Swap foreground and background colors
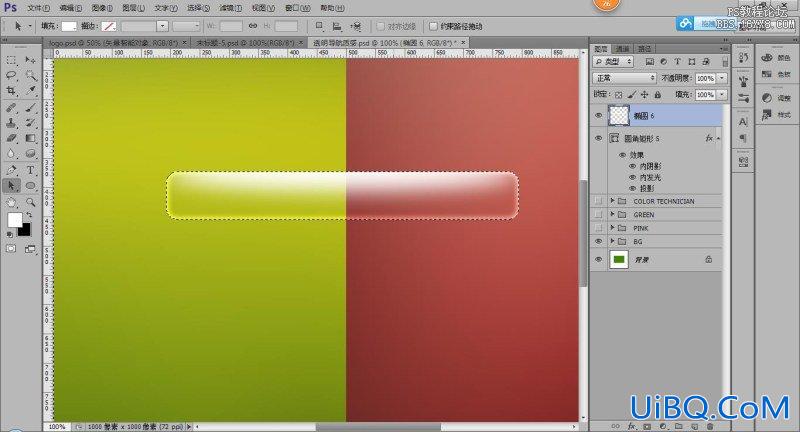This screenshot has width=800, height=432. point(29,215)
